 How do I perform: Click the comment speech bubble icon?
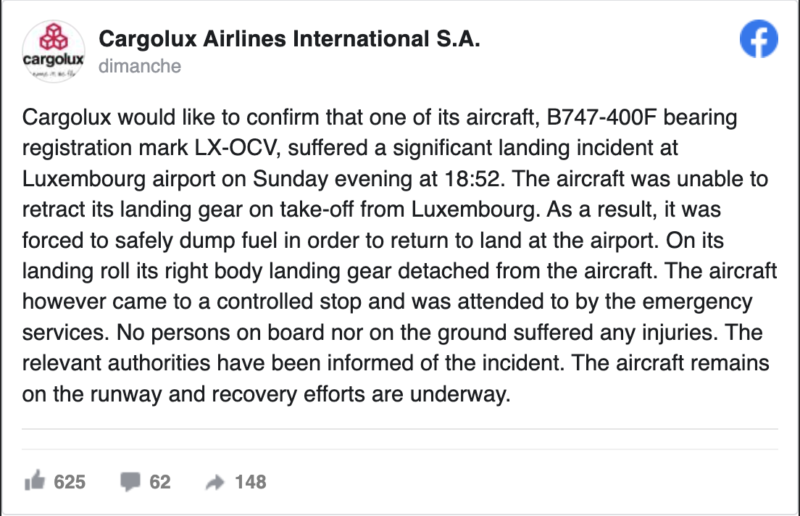click(x=129, y=482)
